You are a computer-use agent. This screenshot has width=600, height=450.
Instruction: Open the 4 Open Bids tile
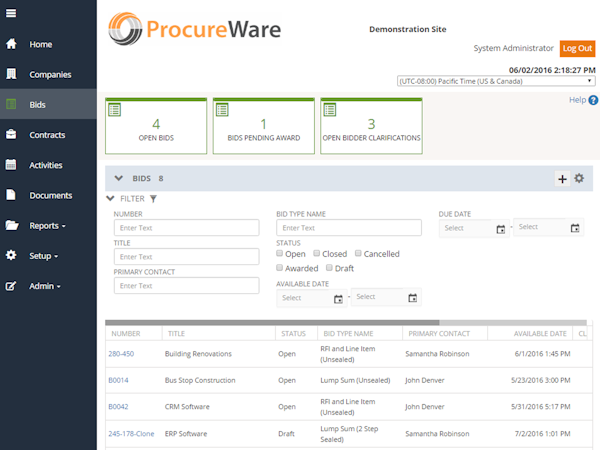point(156,126)
